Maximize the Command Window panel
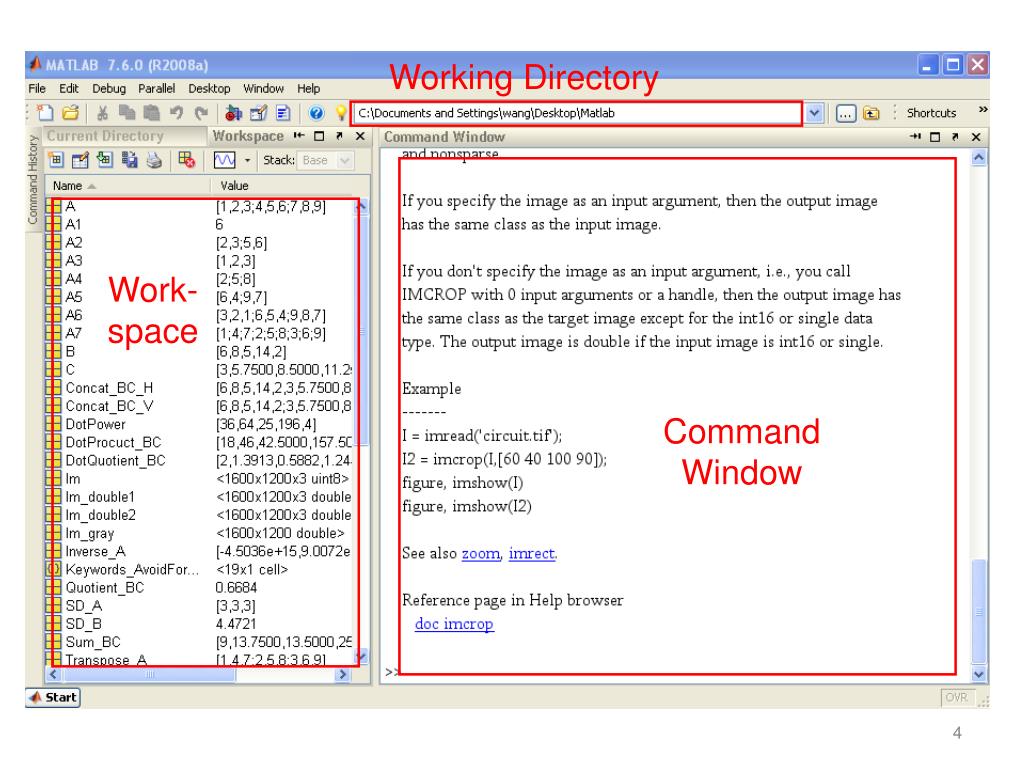Viewport: 1024px width, 768px height. pyautogui.click(x=935, y=136)
